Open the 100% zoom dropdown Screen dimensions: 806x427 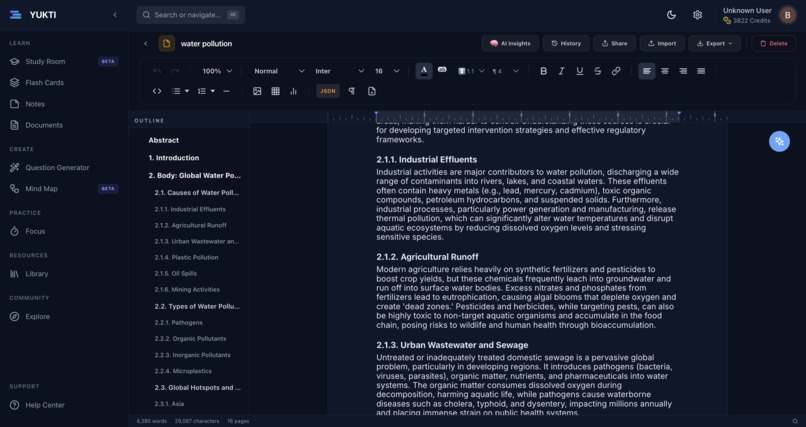click(217, 71)
